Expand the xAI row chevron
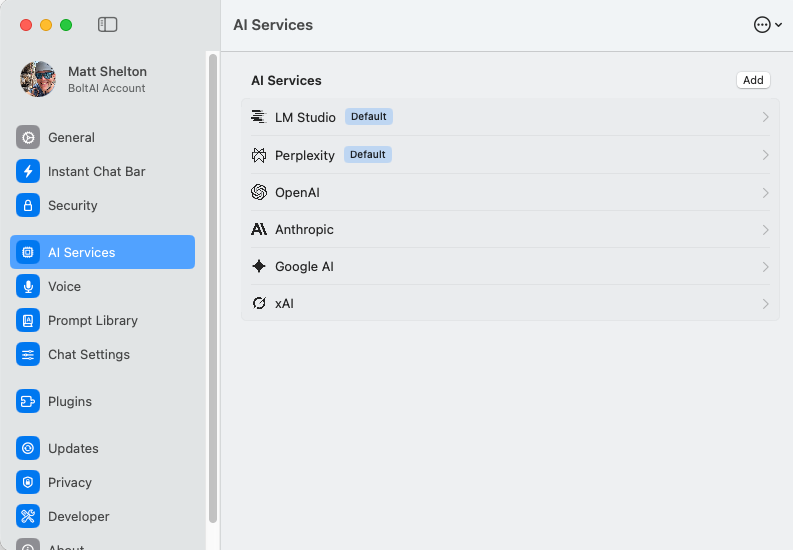The image size is (793, 550). pos(765,303)
